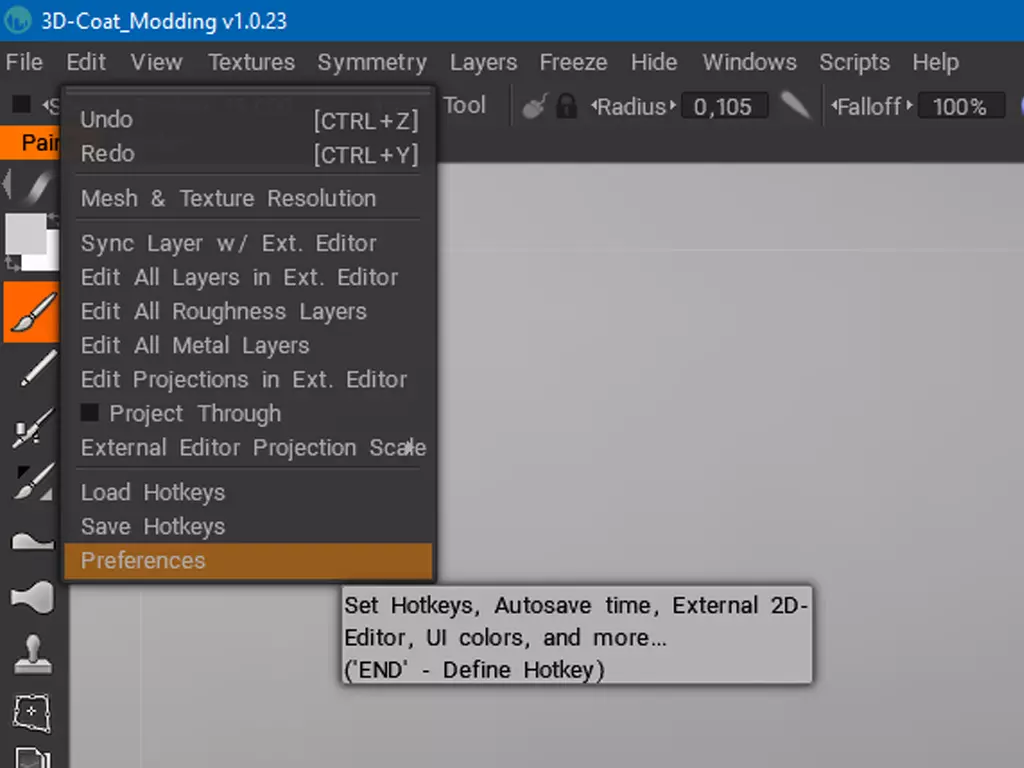Select the orange Brush tool
1024x768 pixels.
tap(31, 312)
